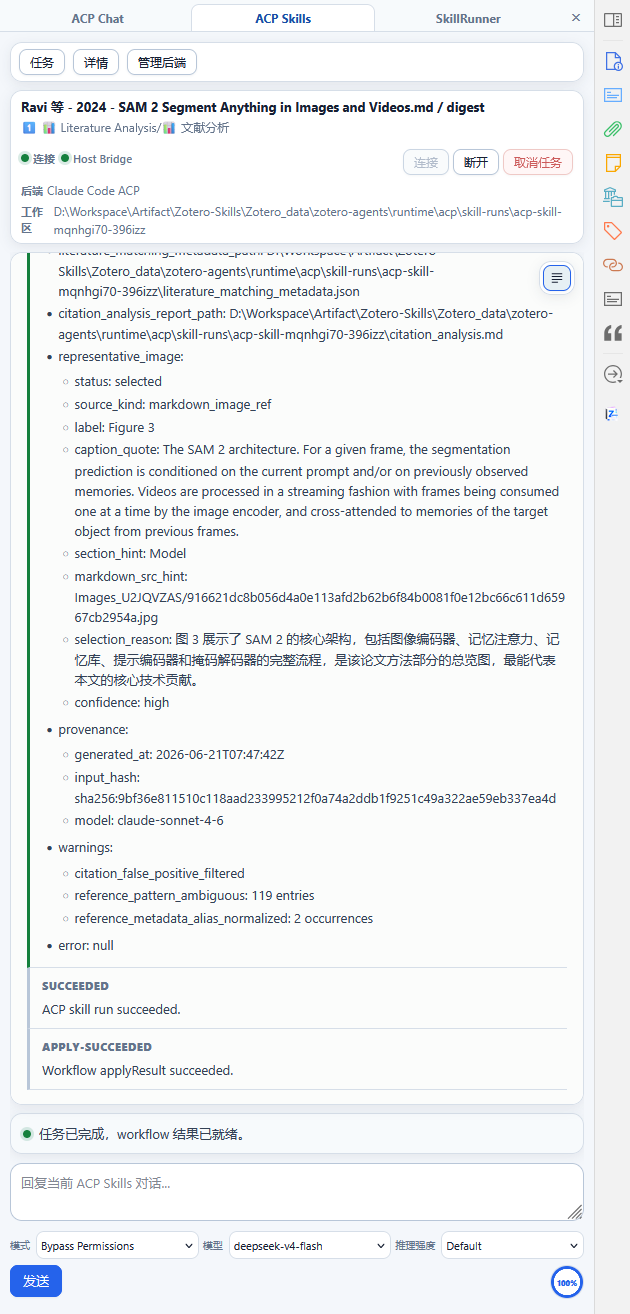Click the selection_reason 图 3 text

(x=316, y=660)
